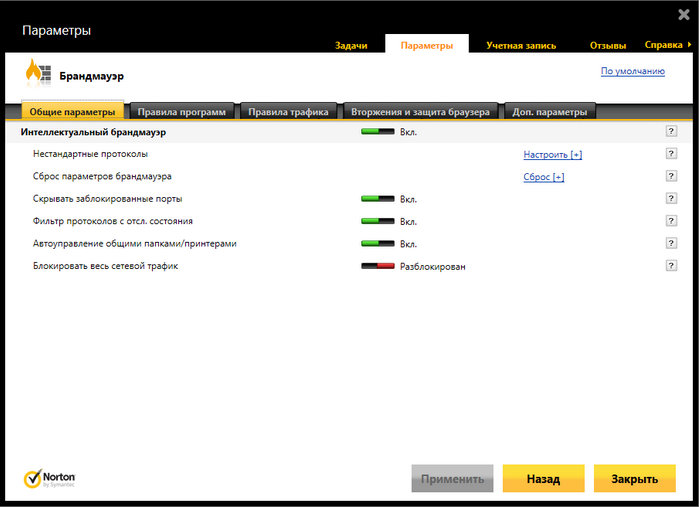
Task: Open the Отзывы tab
Action: click(x=608, y=45)
